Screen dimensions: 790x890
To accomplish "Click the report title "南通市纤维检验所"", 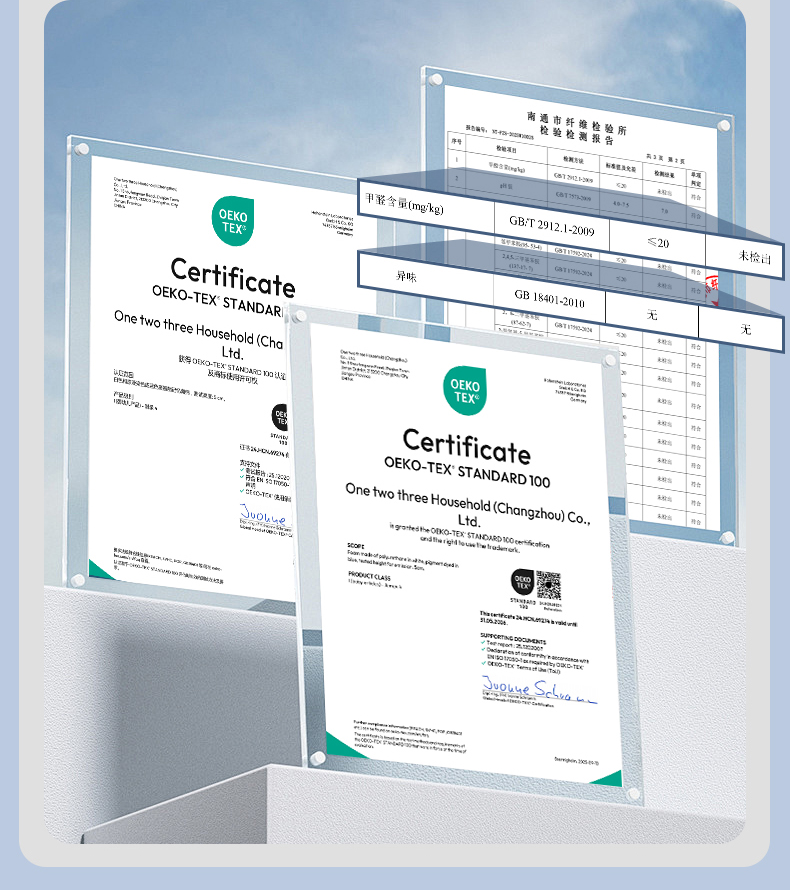I will [577, 123].
